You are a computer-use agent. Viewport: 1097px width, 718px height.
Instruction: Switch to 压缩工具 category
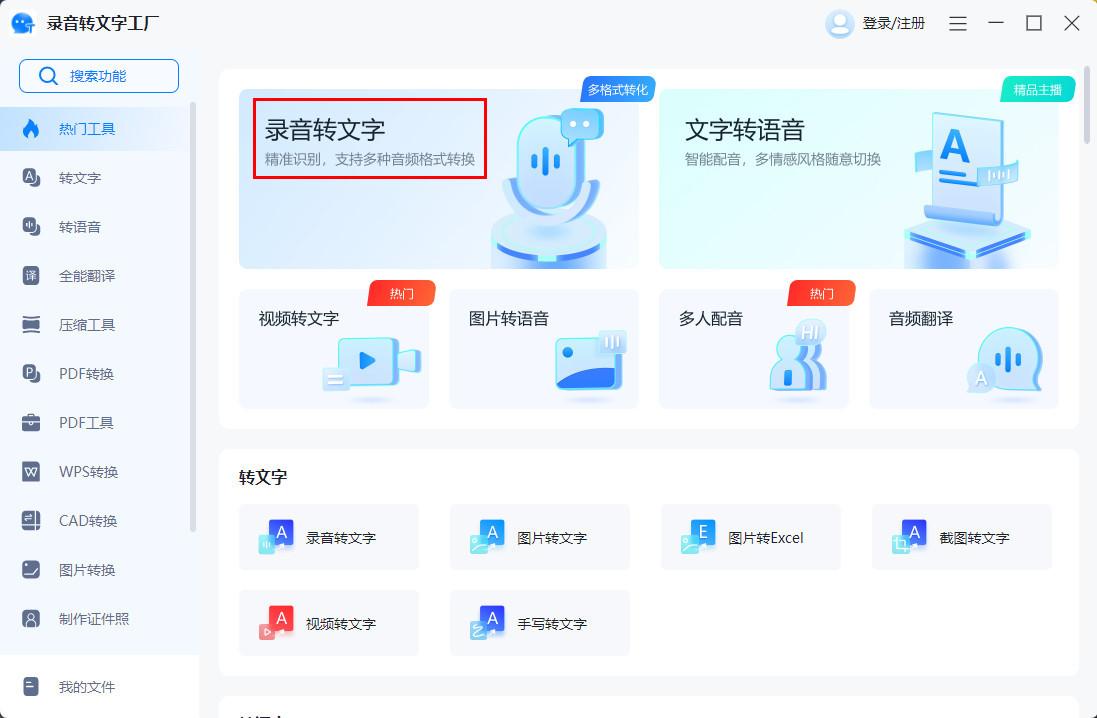(95, 325)
